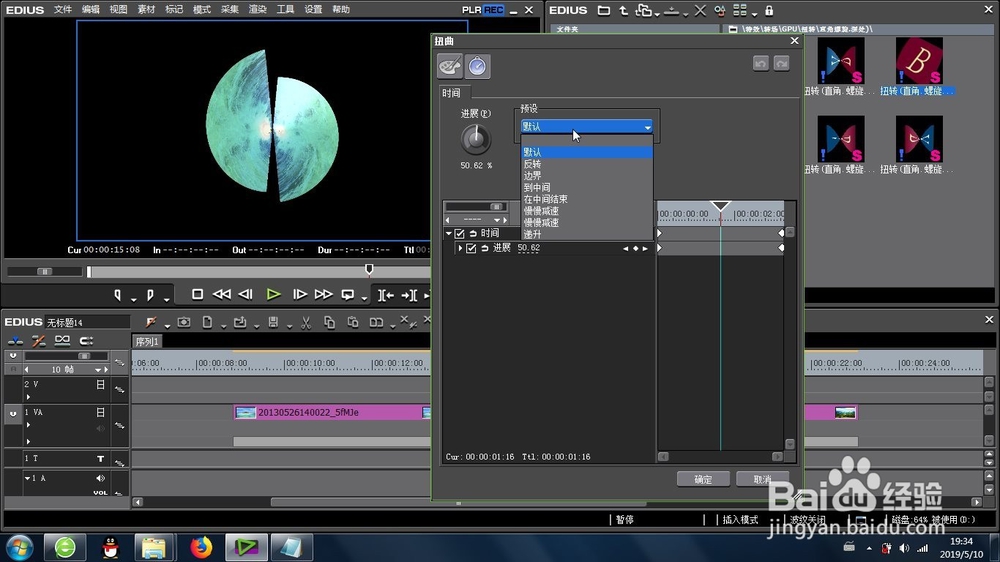Viewport: 1000px width, 562px height.
Task: Select 在中间结束 from the preset list
Action: pos(587,199)
